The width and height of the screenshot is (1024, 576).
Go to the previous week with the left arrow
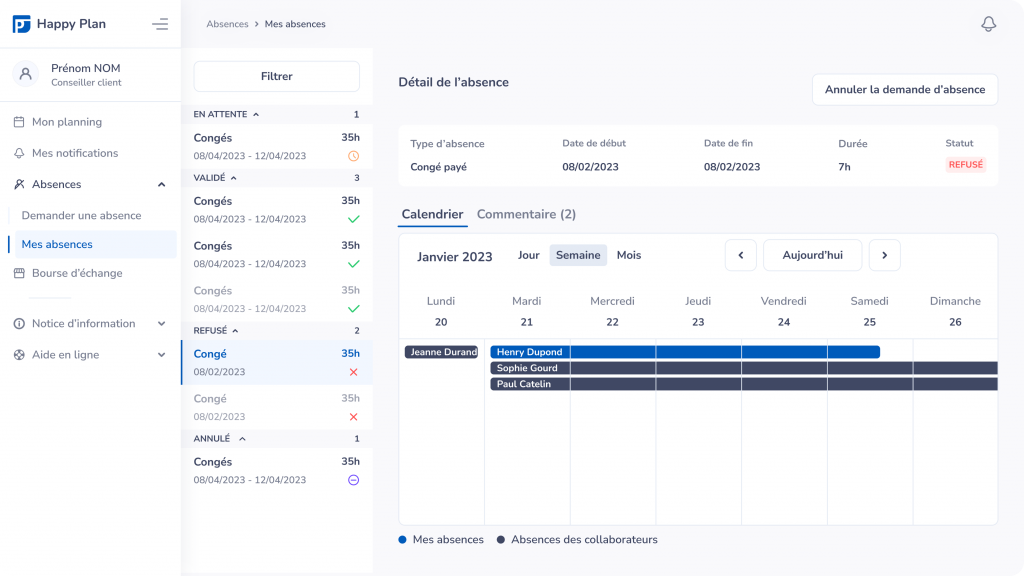coord(740,255)
